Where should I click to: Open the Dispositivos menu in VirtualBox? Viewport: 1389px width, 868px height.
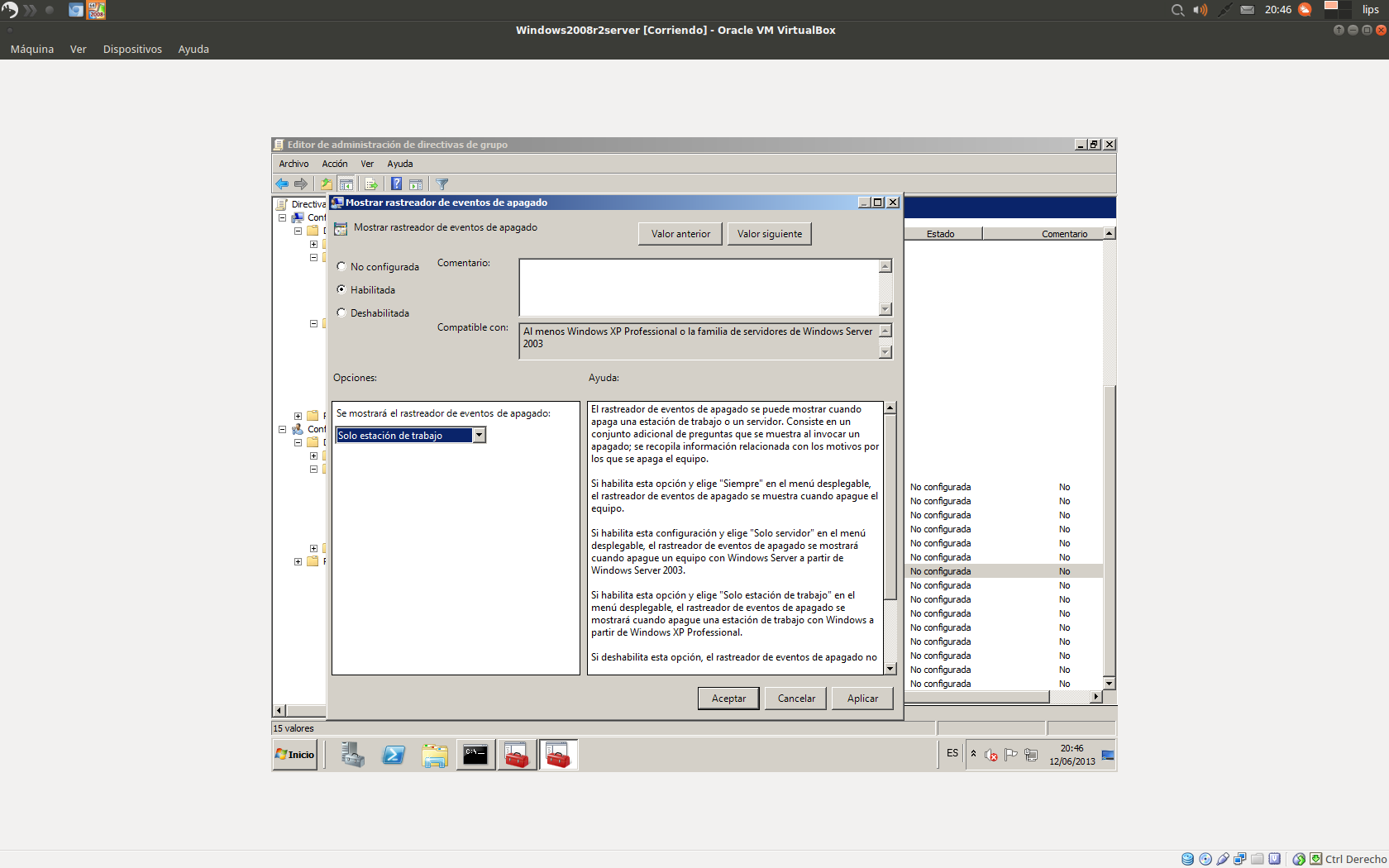(x=132, y=49)
